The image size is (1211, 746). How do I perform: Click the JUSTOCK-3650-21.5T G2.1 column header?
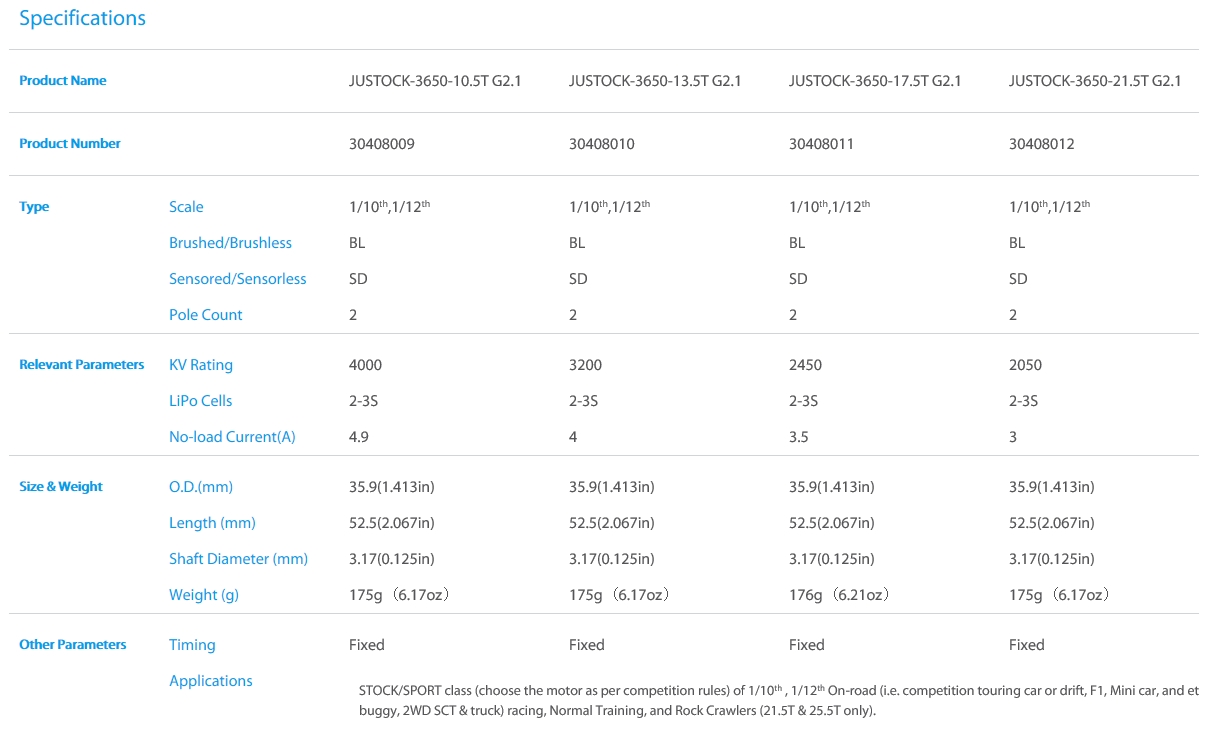click(1095, 81)
